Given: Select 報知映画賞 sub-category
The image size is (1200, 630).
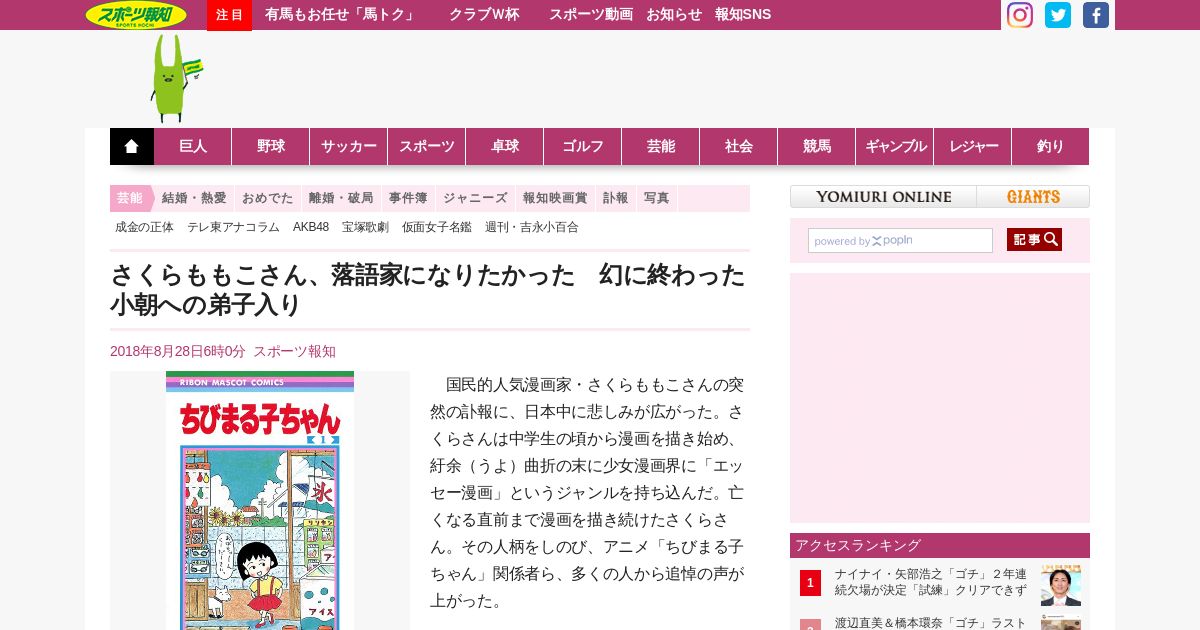Looking at the screenshot, I should tap(555, 198).
